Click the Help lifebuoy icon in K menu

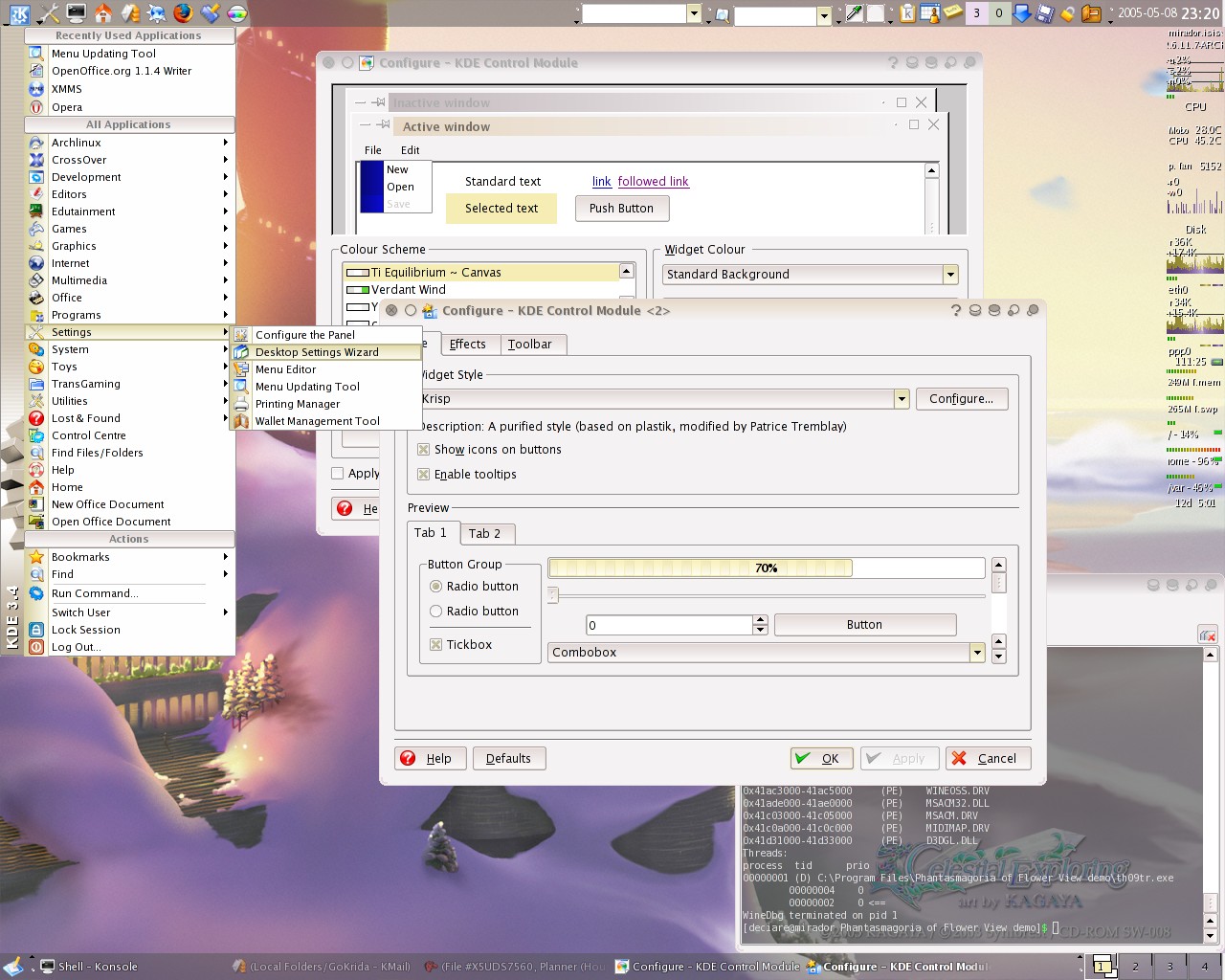36,470
